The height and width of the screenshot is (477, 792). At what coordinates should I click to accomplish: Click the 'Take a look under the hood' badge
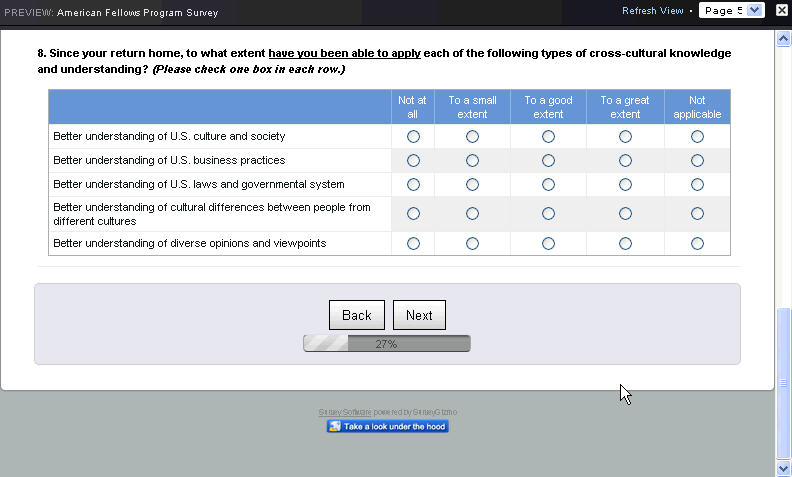[x=388, y=427]
